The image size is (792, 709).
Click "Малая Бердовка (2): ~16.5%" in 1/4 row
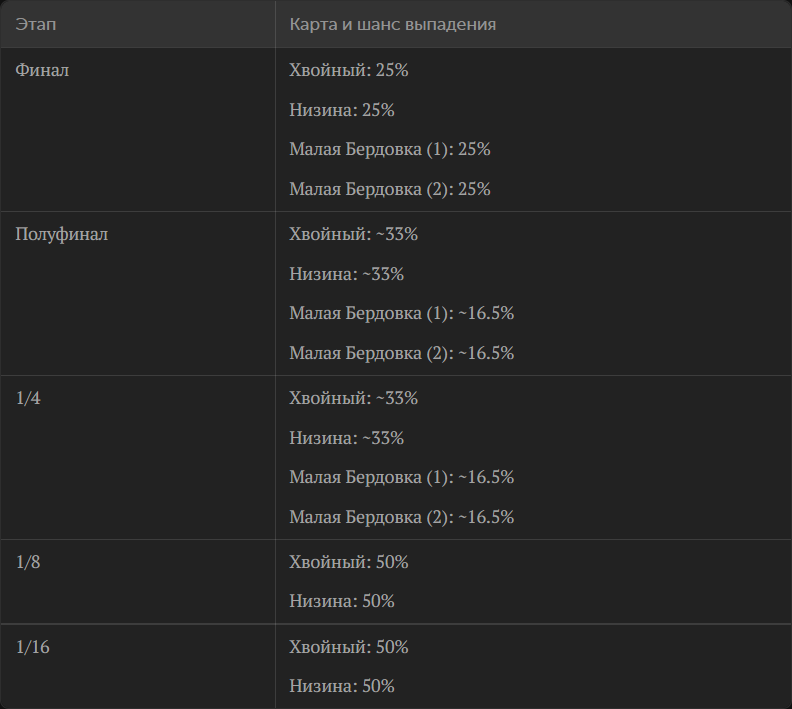[402, 517]
